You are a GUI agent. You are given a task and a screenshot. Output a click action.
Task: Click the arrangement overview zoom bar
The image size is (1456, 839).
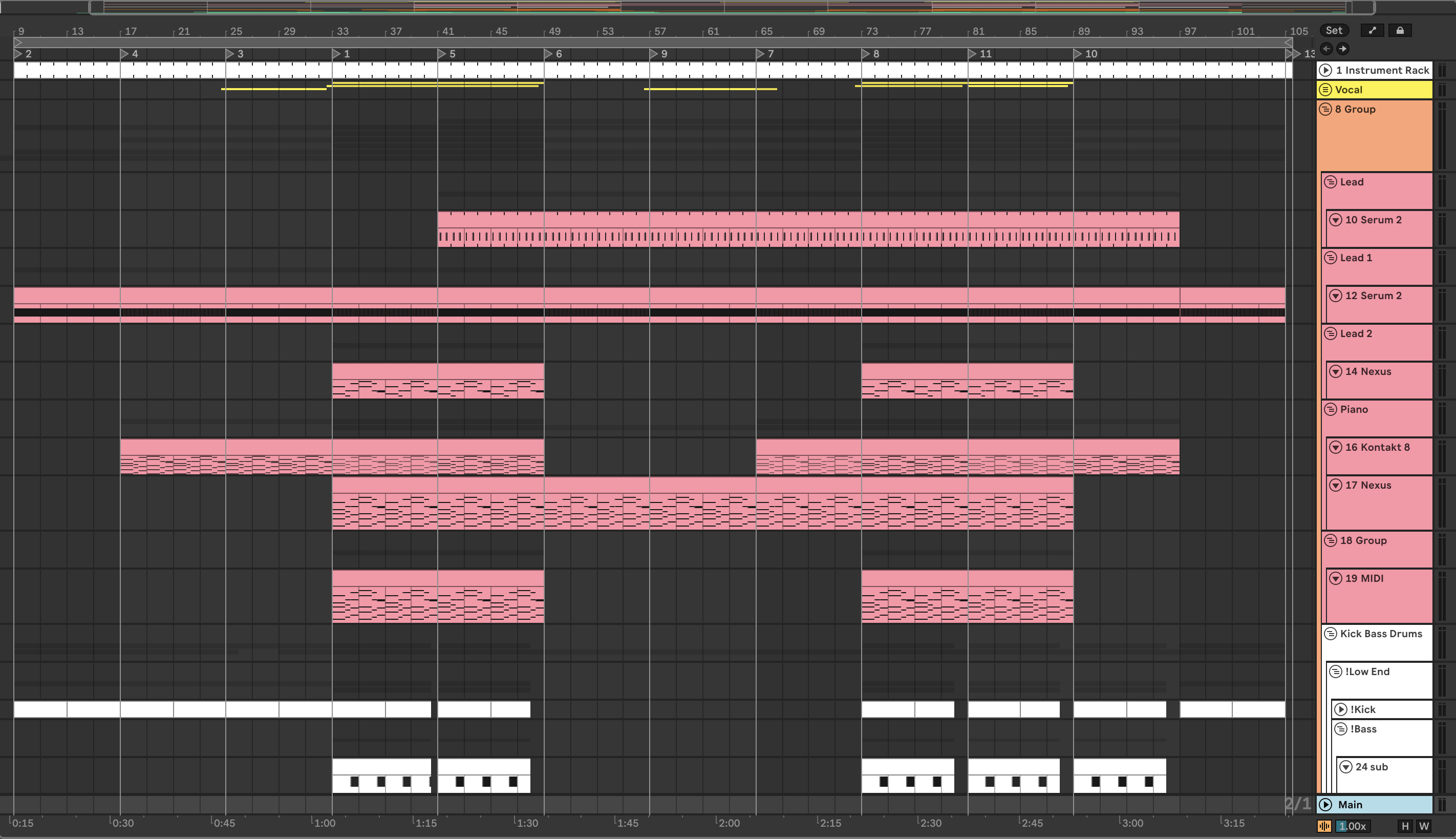[x=732, y=8]
